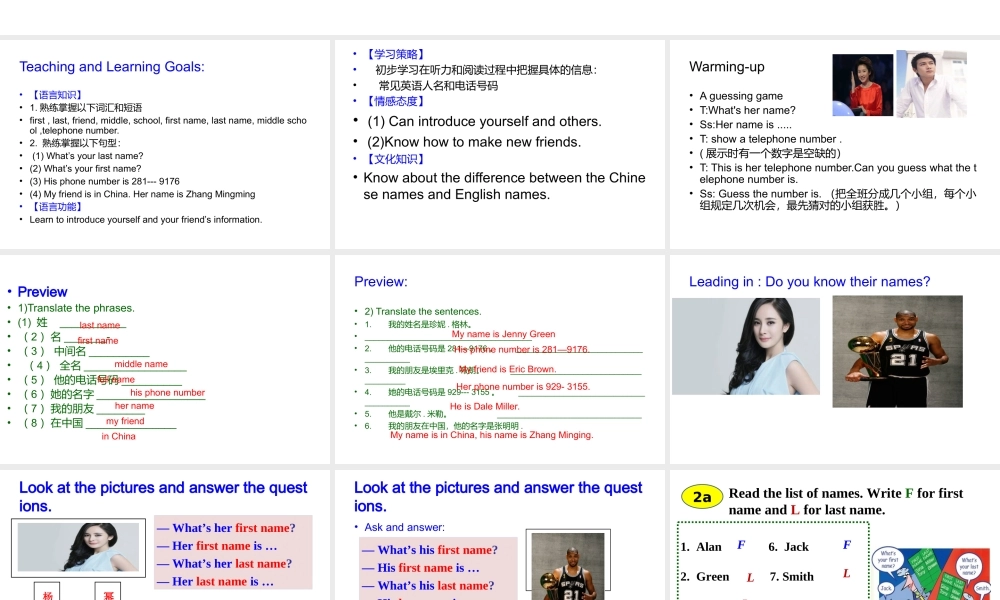1000x600 pixels.
Task: Click the man in white shirt photo
Action: (931, 84)
